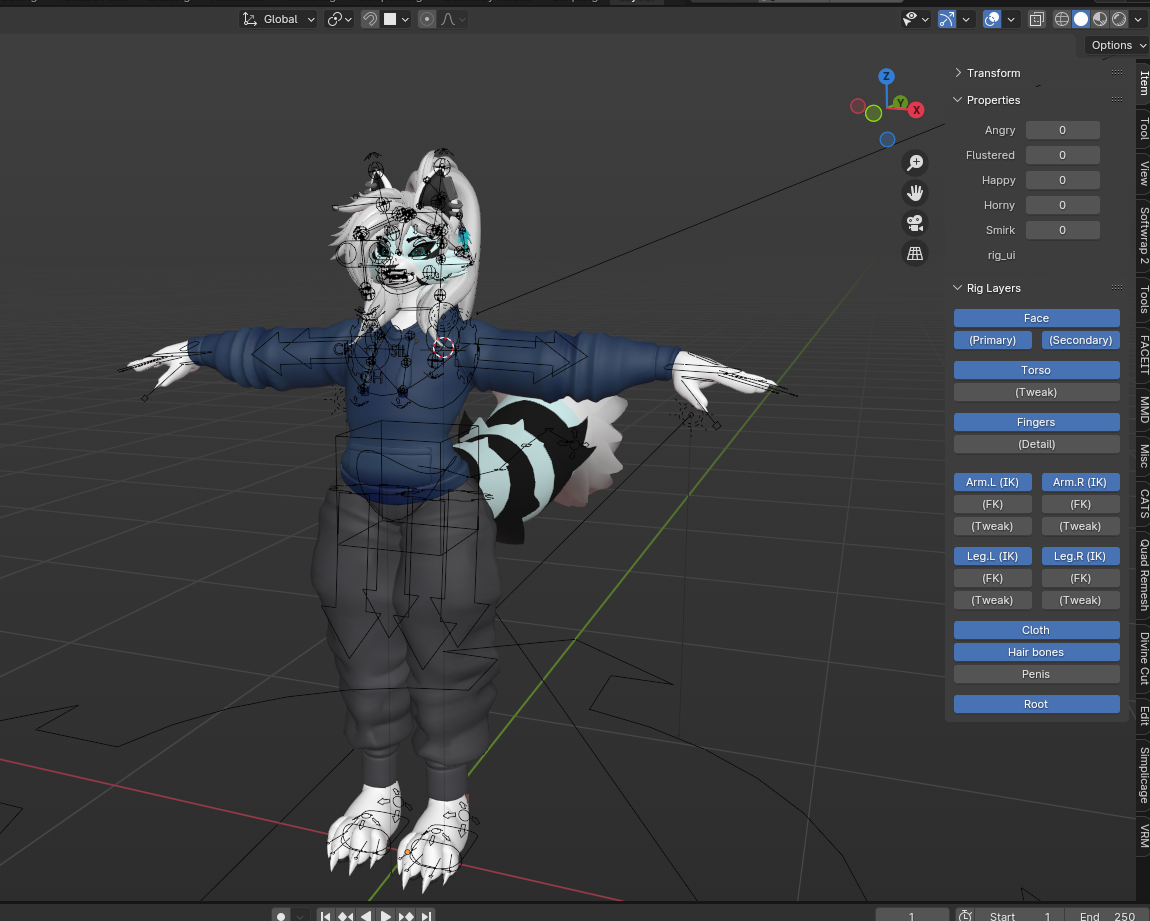
Task: Toggle the Arm.R (IK) layer
Action: (x=1080, y=482)
